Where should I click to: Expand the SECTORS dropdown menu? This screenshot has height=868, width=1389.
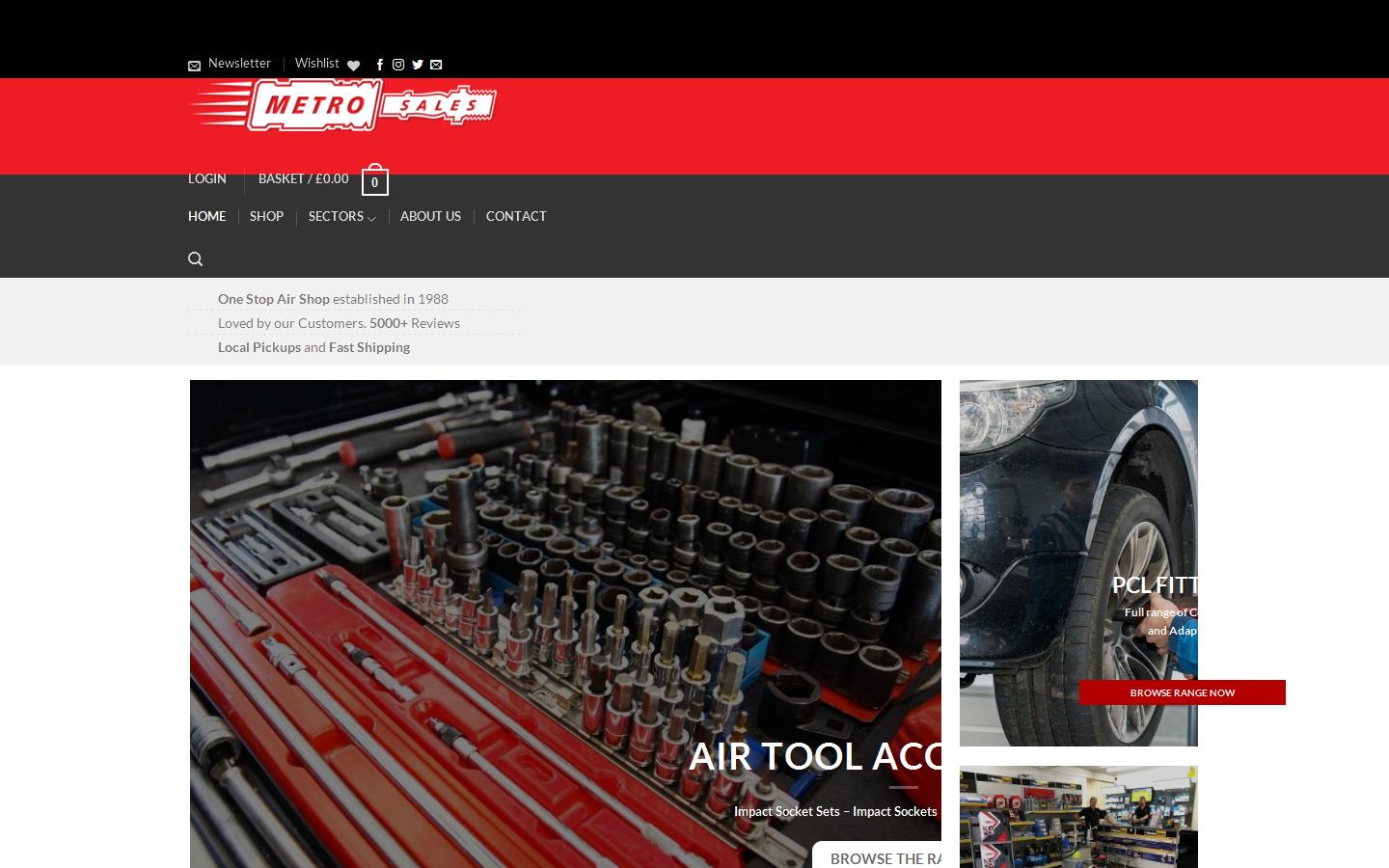[341, 216]
